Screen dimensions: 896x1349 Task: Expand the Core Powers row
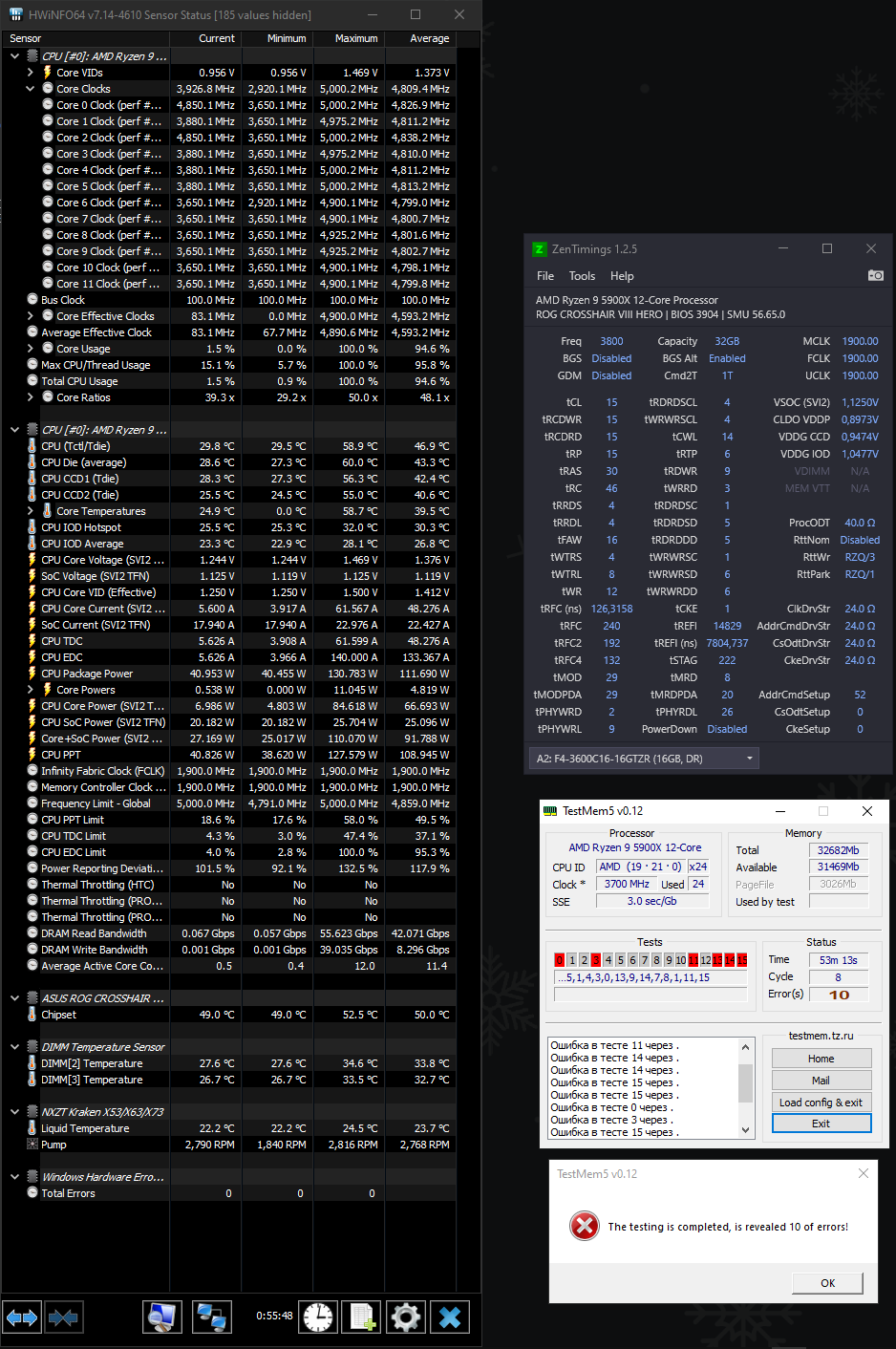tap(30, 690)
